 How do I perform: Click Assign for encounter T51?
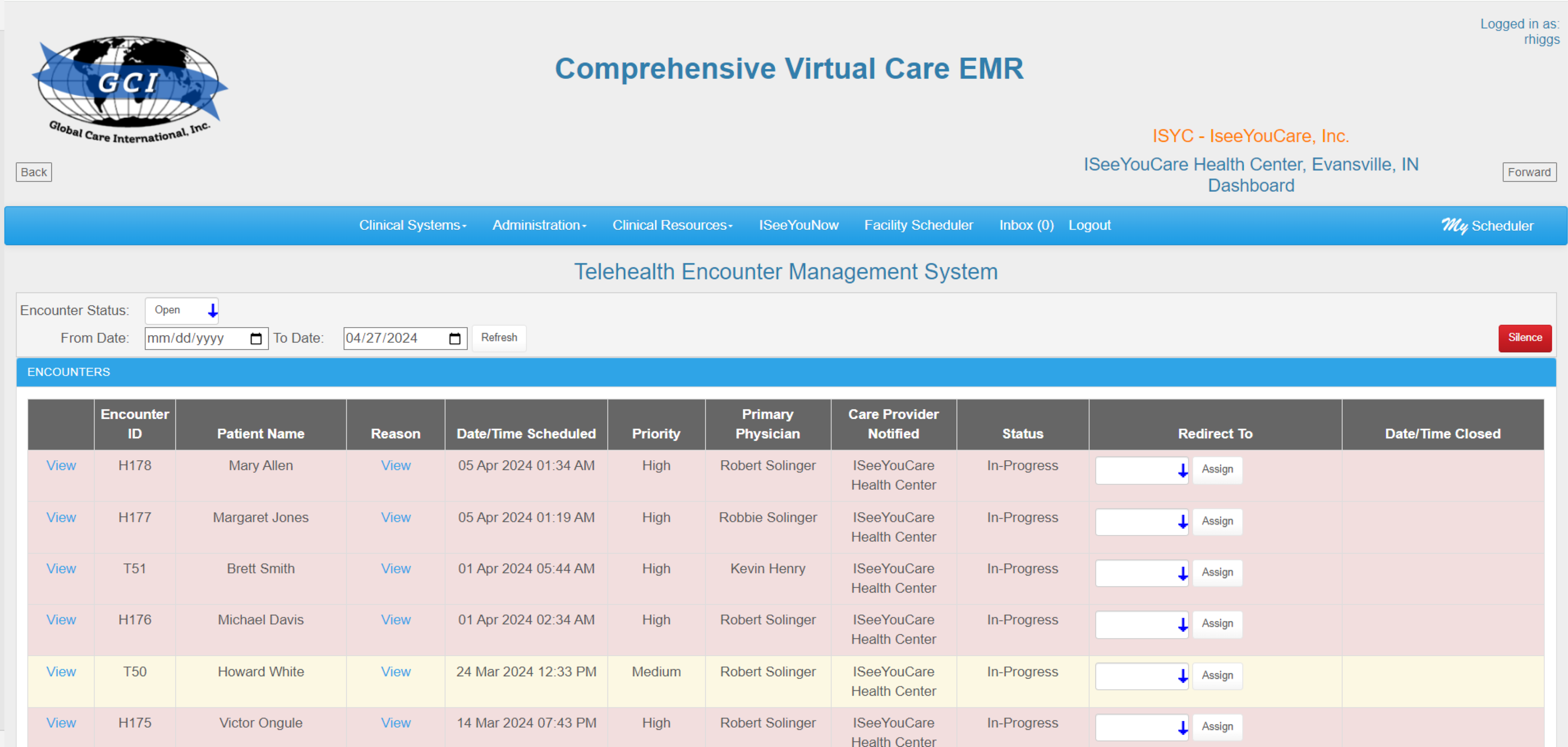(1217, 572)
